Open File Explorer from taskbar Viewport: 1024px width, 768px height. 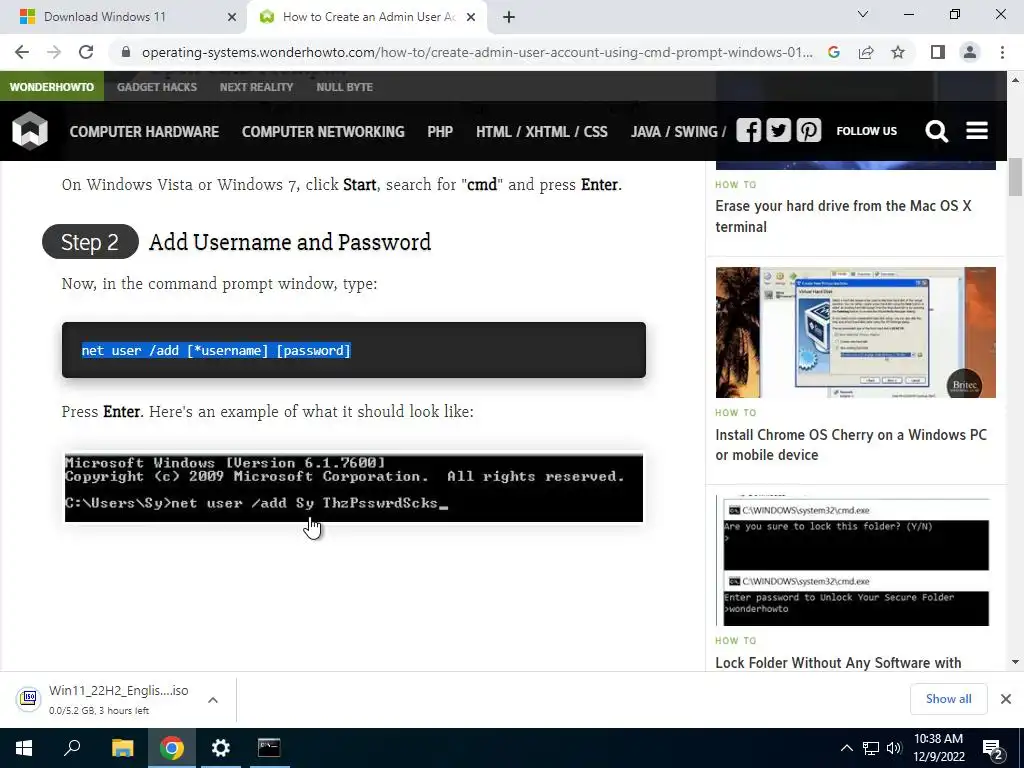[x=122, y=748]
